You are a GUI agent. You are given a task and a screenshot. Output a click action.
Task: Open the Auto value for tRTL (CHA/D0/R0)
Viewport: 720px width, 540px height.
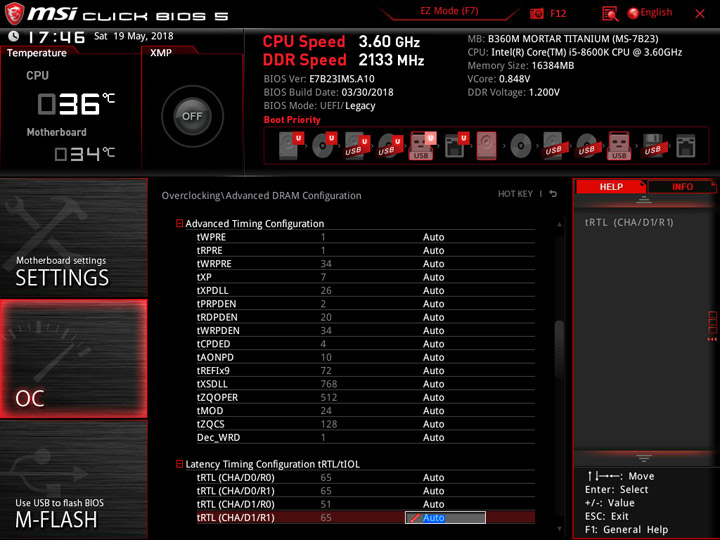[x=433, y=478]
